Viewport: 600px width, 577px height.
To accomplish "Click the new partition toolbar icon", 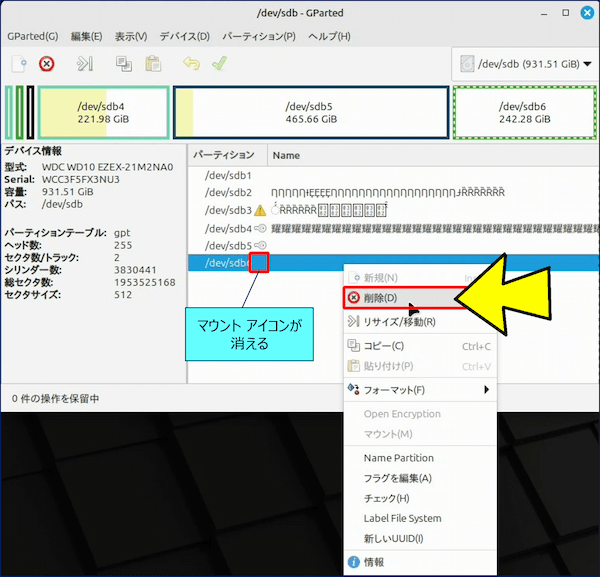I will [18, 64].
